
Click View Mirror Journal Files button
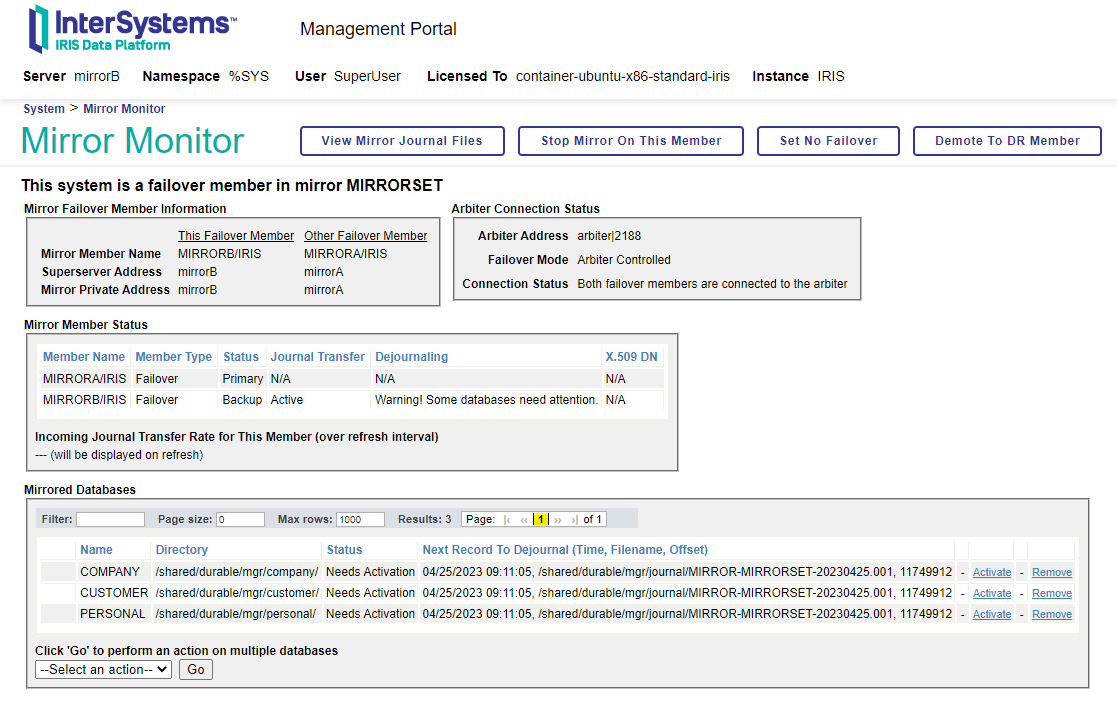tap(402, 141)
